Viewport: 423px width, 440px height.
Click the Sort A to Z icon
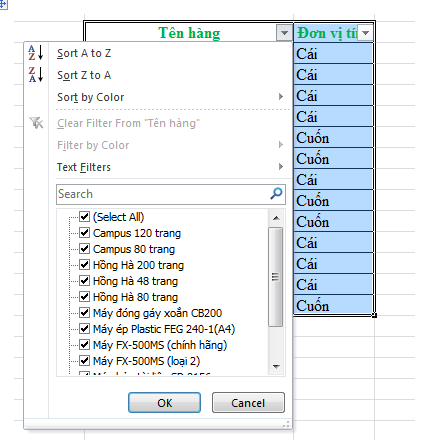[36, 53]
